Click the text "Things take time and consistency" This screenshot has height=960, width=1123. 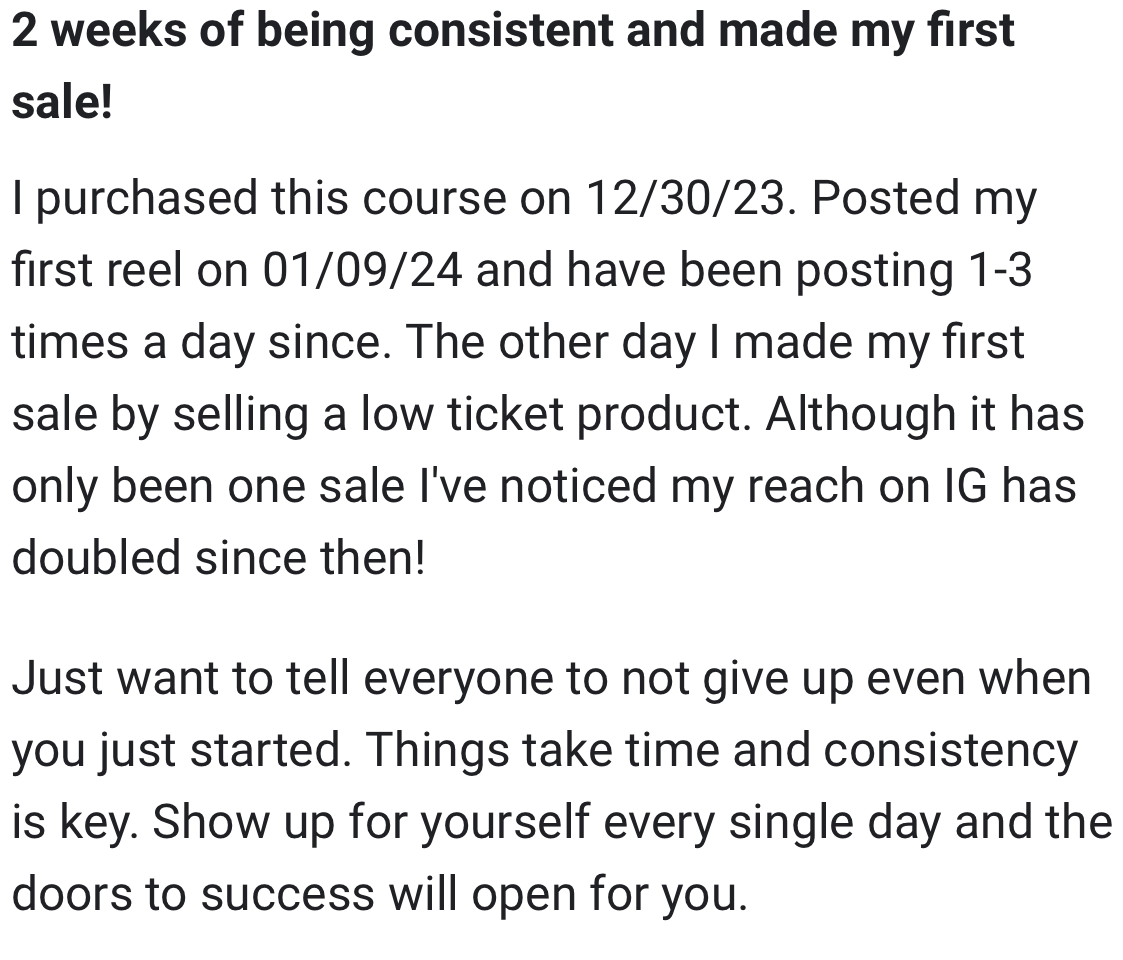[723, 752]
